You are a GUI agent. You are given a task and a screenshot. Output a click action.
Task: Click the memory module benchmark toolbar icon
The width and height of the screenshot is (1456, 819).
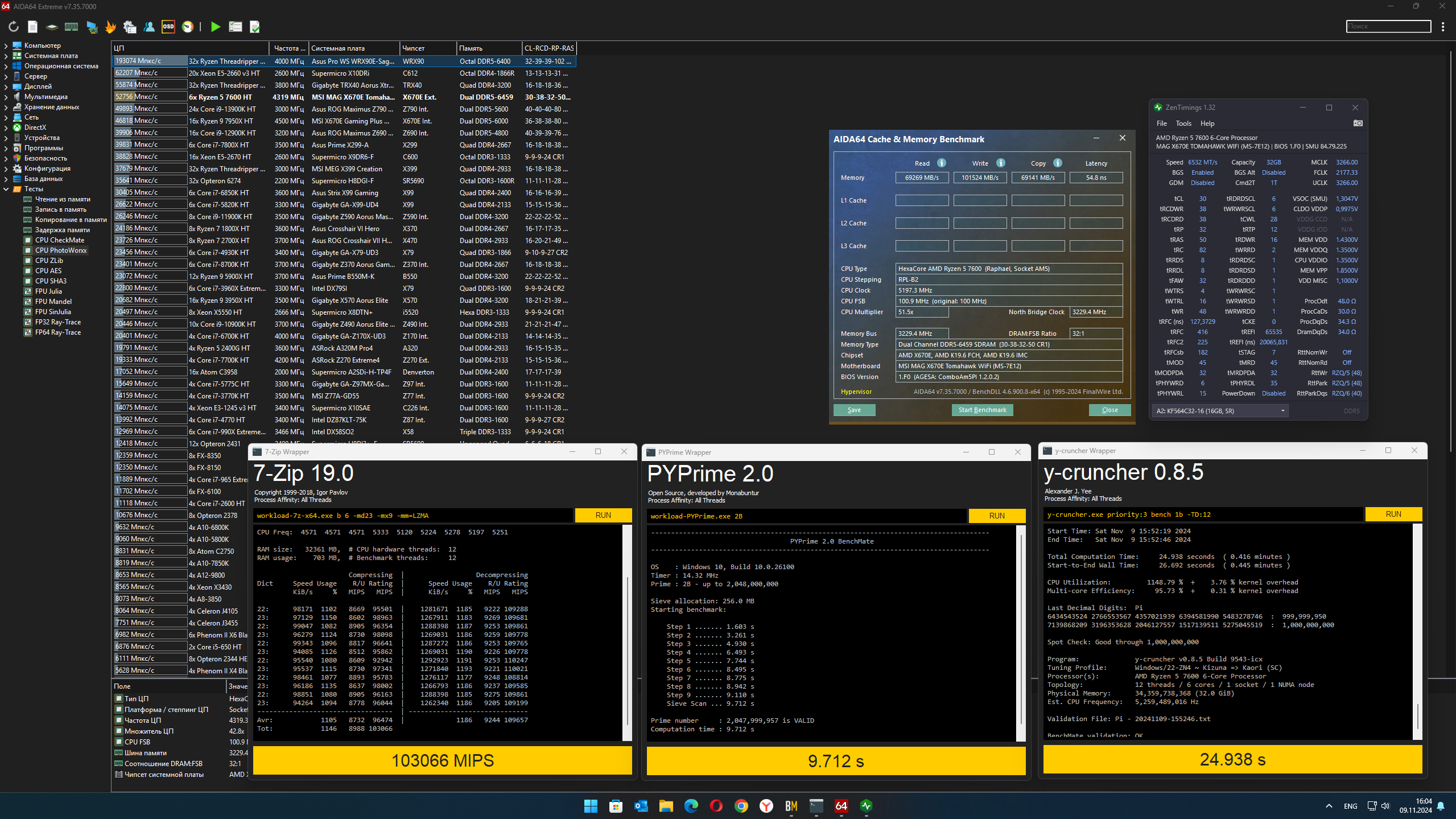pyautogui.click(x=71, y=26)
